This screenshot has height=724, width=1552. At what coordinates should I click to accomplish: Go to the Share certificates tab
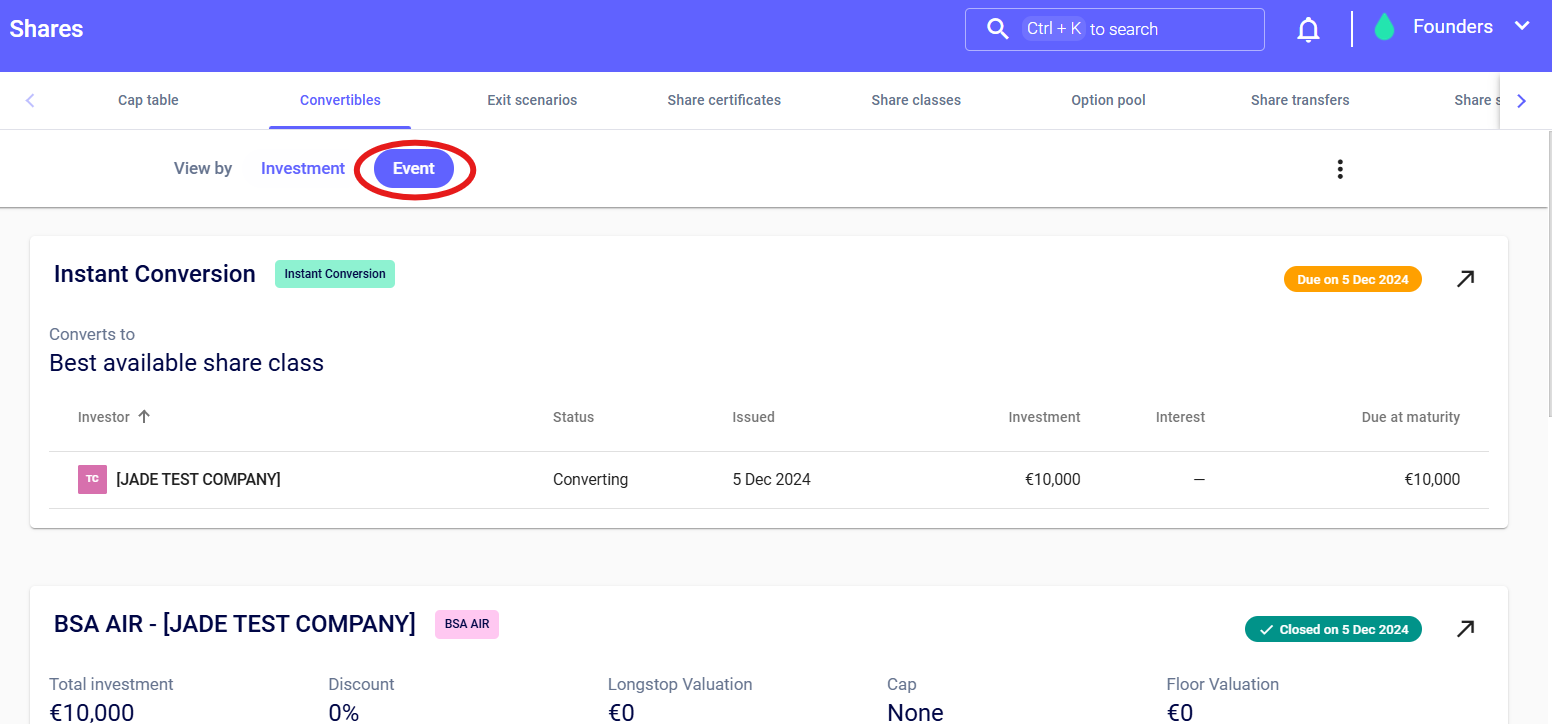pos(724,100)
